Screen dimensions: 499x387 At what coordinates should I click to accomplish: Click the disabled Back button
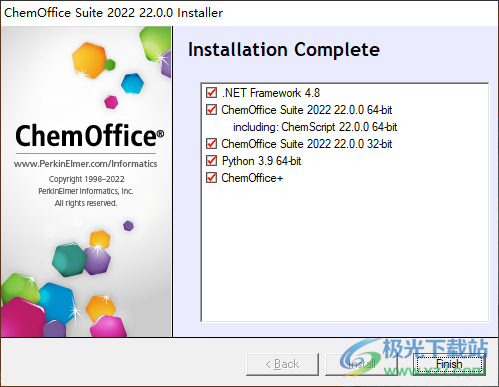tap(282, 364)
